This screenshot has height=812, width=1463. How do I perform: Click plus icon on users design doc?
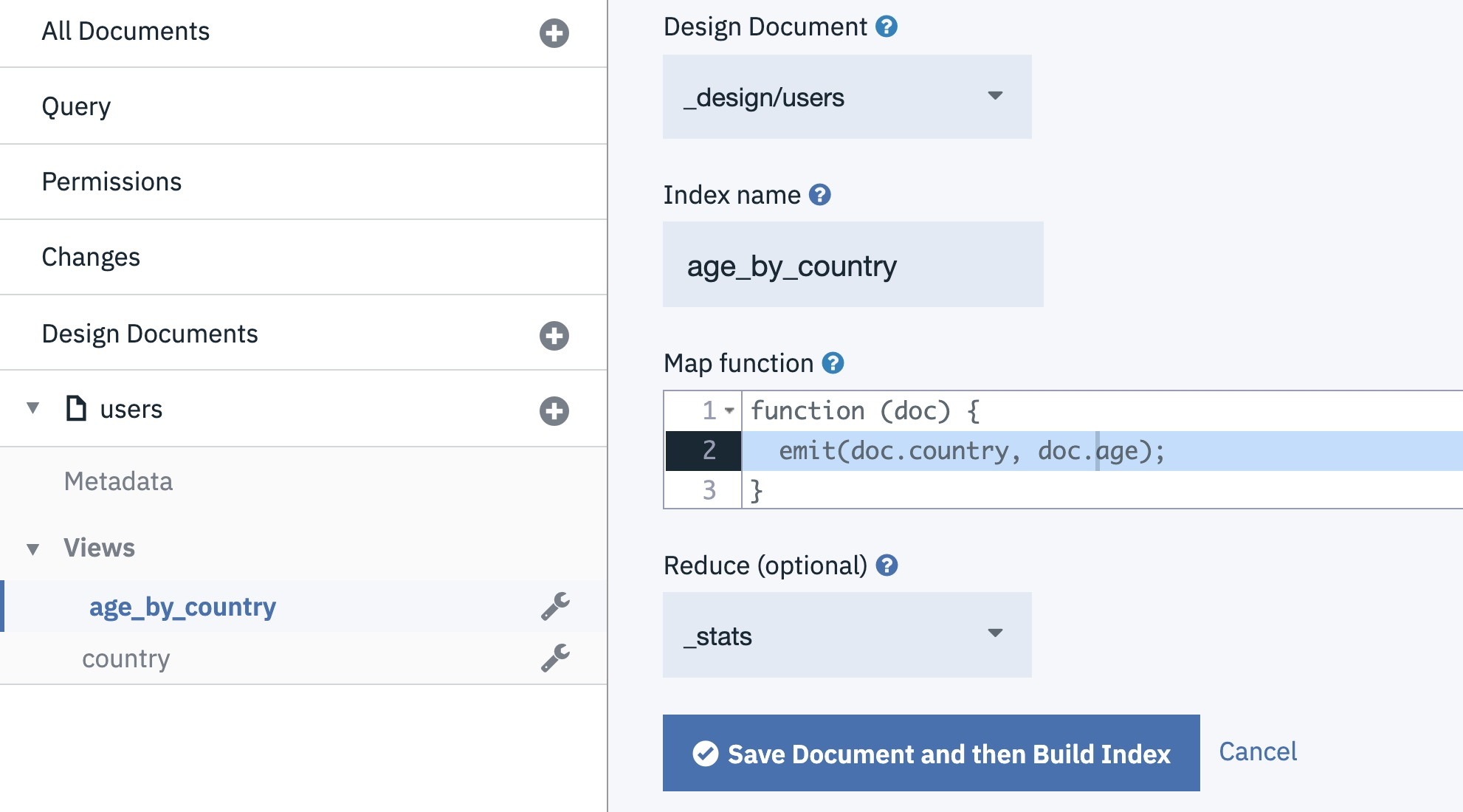[x=554, y=411]
